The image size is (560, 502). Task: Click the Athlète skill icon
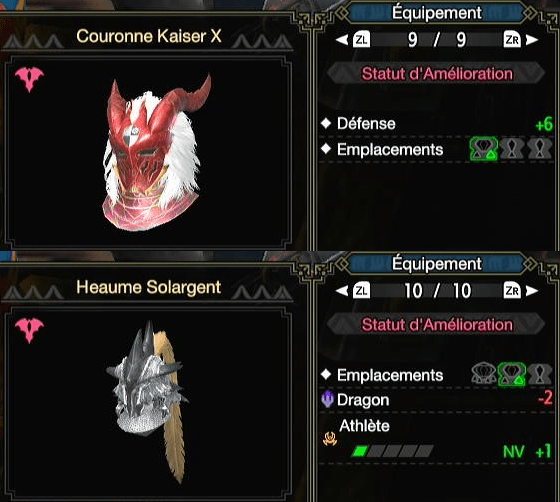(x=330, y=439)
